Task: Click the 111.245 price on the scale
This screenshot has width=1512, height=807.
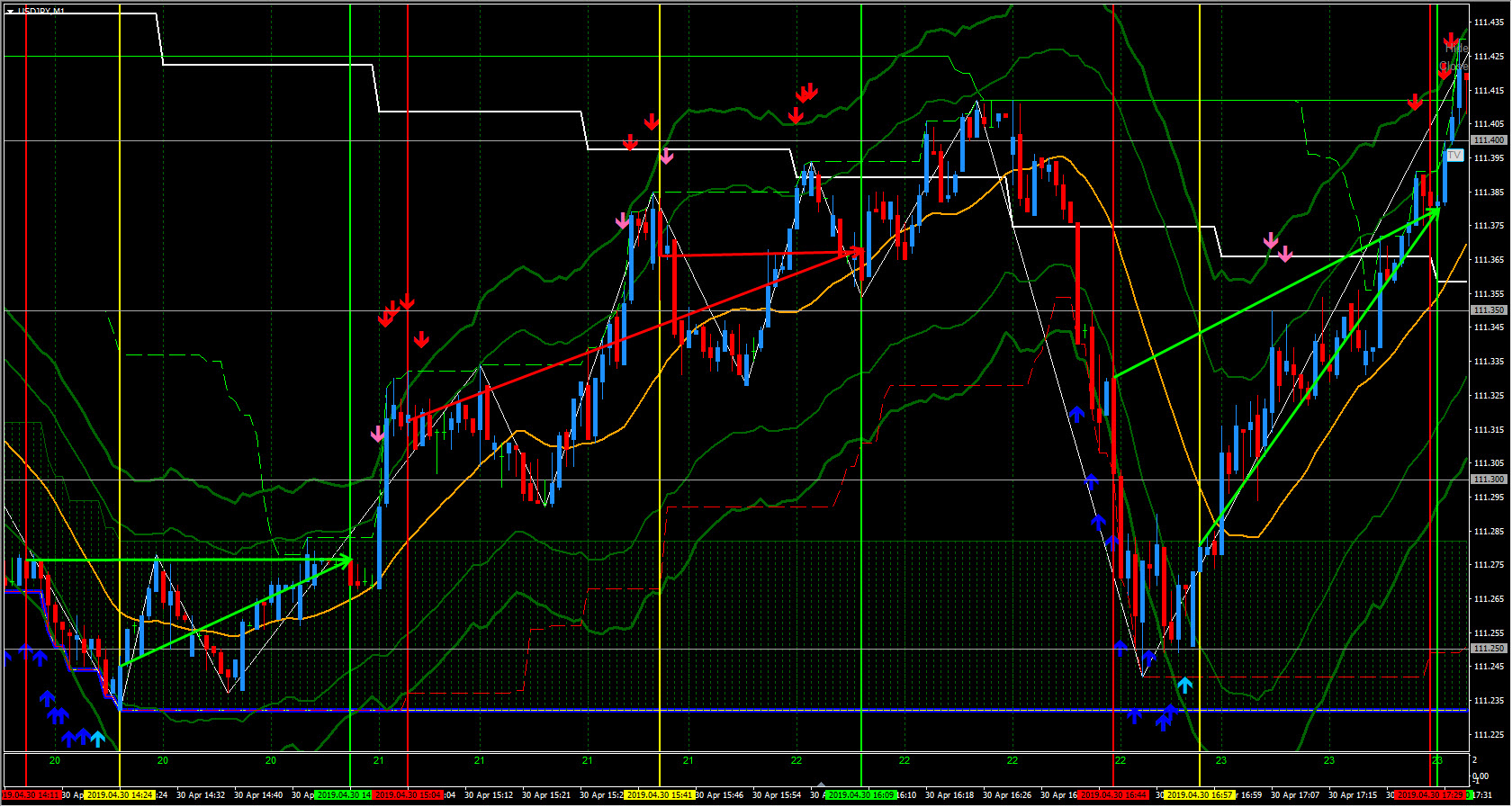Action: [1489, 667]
